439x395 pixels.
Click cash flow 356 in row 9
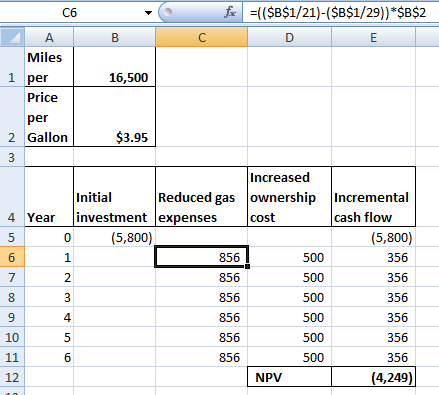coord(373,317)
